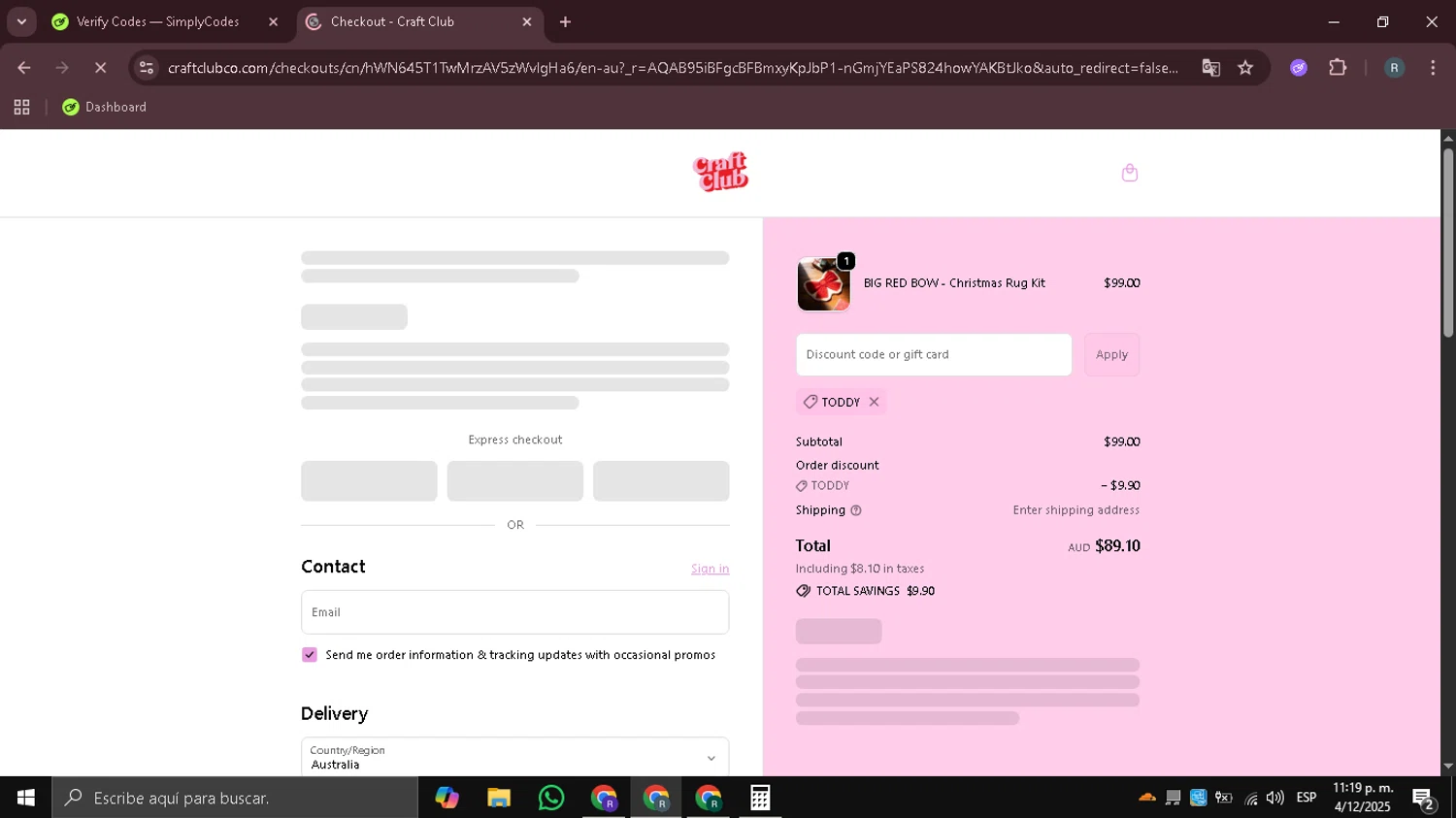Open the first Chrome taskbar icon
Viewport: 1456px width, 818px height.
pyautogui.click(x=604, y=798)
